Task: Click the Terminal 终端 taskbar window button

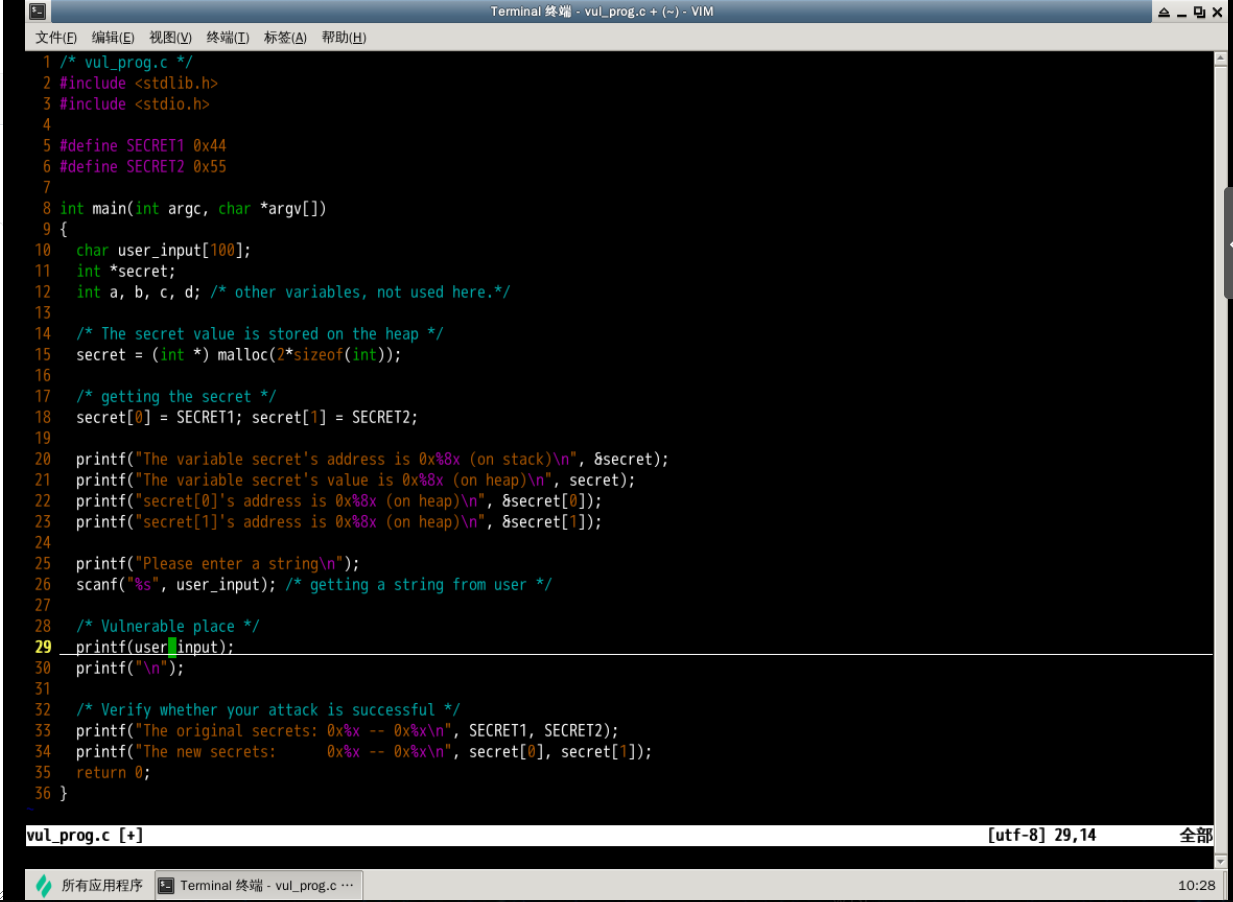Action: 258,885
